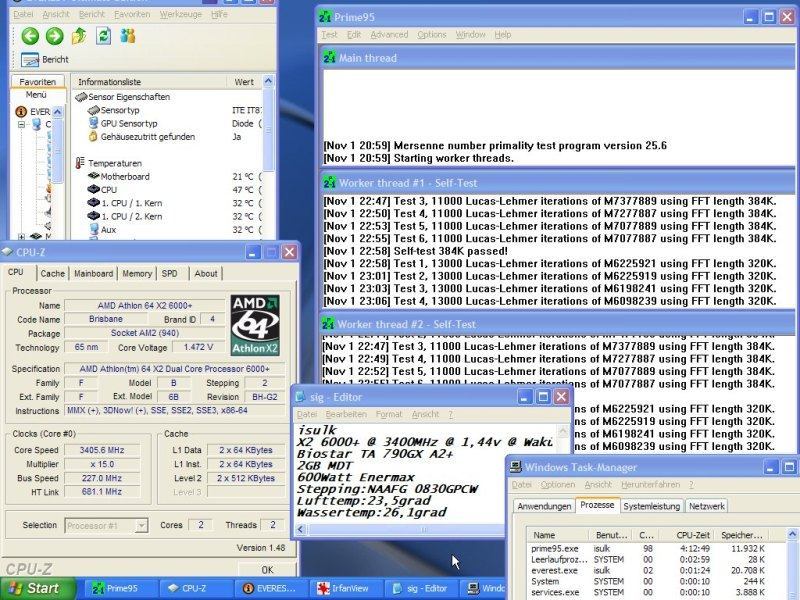The width and height of the screenshot is (800, 600).
Task: Click scroll-up arrow of Everest tree panel
Action: tap(58, 111)
